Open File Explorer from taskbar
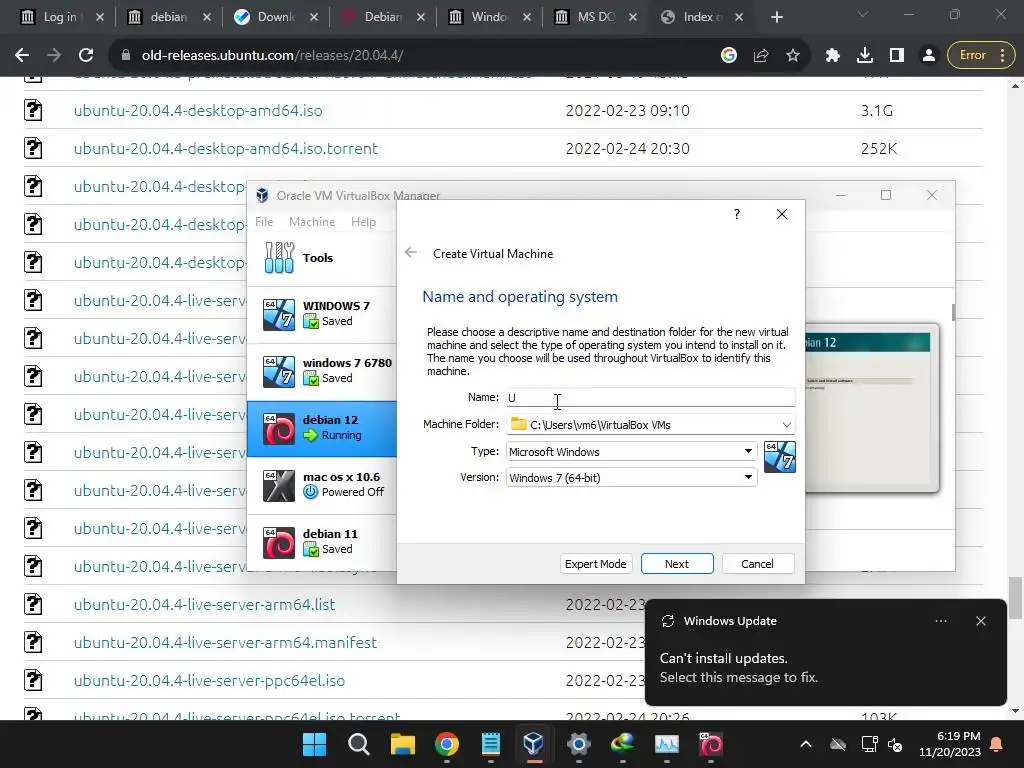Screen dimensions: 1024x768 [x=402, y=744]
